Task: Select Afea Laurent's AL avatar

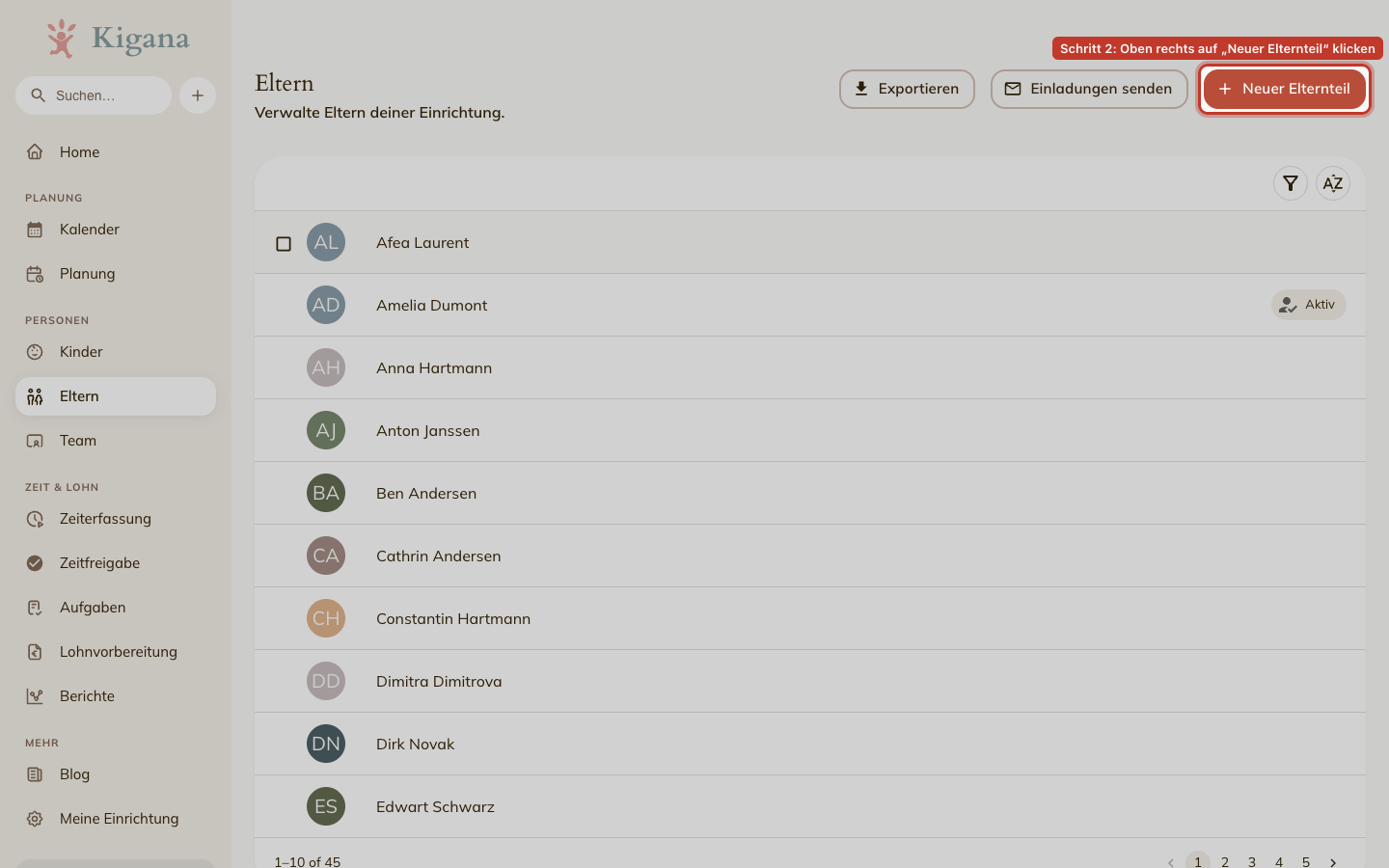Action: pyautogui.click(x=326, y=242)
